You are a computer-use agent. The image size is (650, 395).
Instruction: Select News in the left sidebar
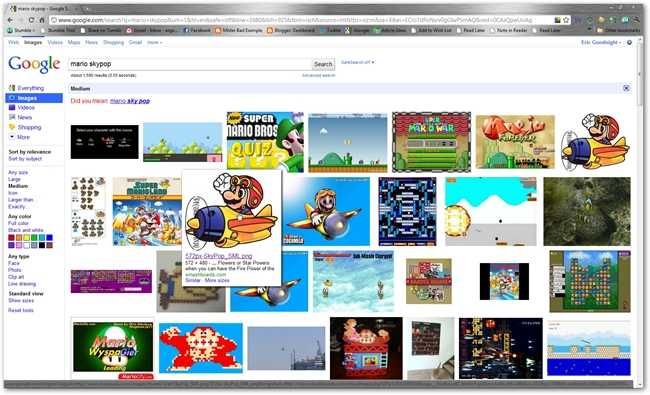point(24,117)
